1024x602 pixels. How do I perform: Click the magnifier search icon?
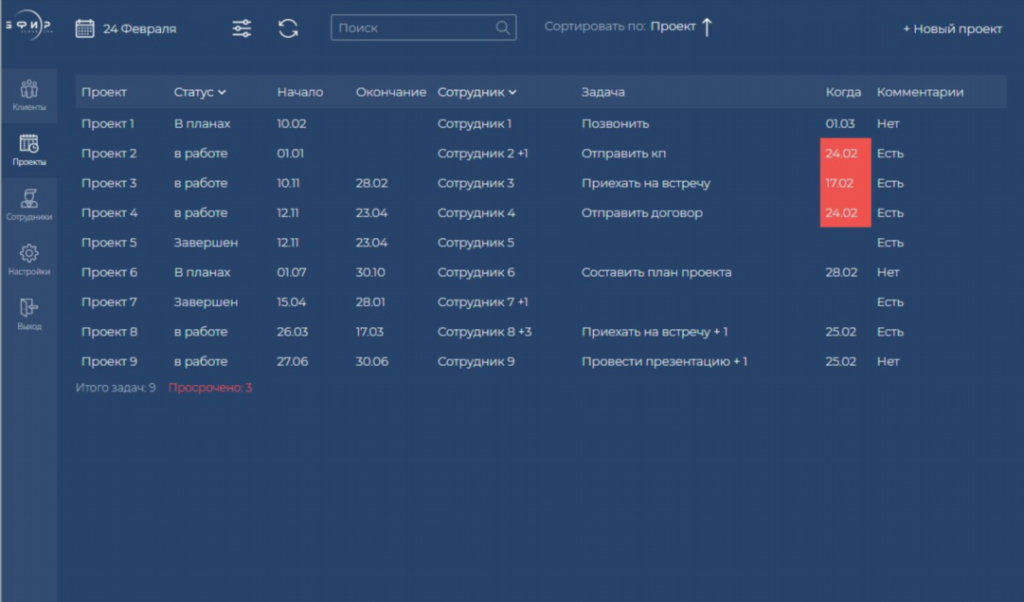502,28
